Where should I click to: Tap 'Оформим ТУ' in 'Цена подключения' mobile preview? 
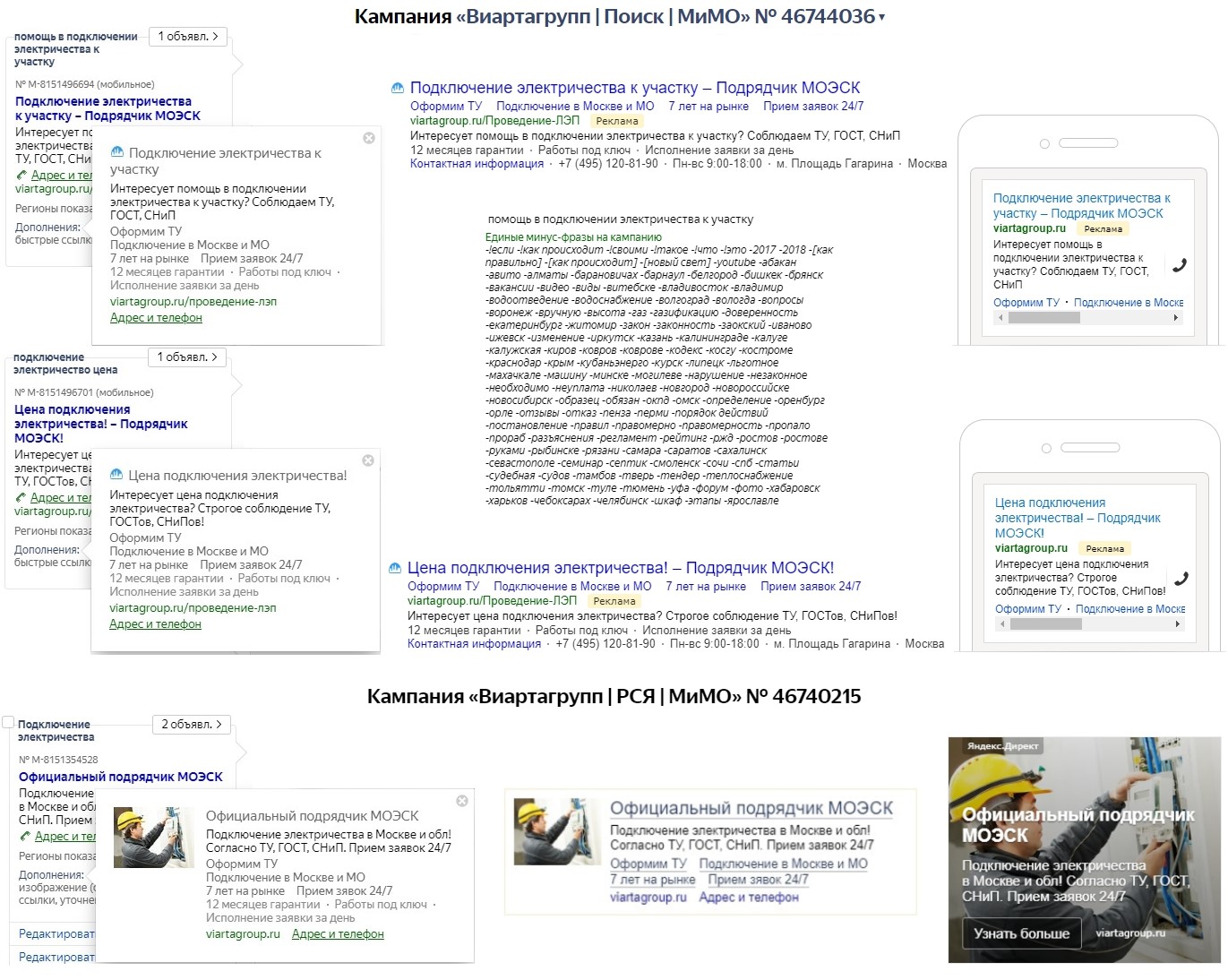click(1028, 609)
